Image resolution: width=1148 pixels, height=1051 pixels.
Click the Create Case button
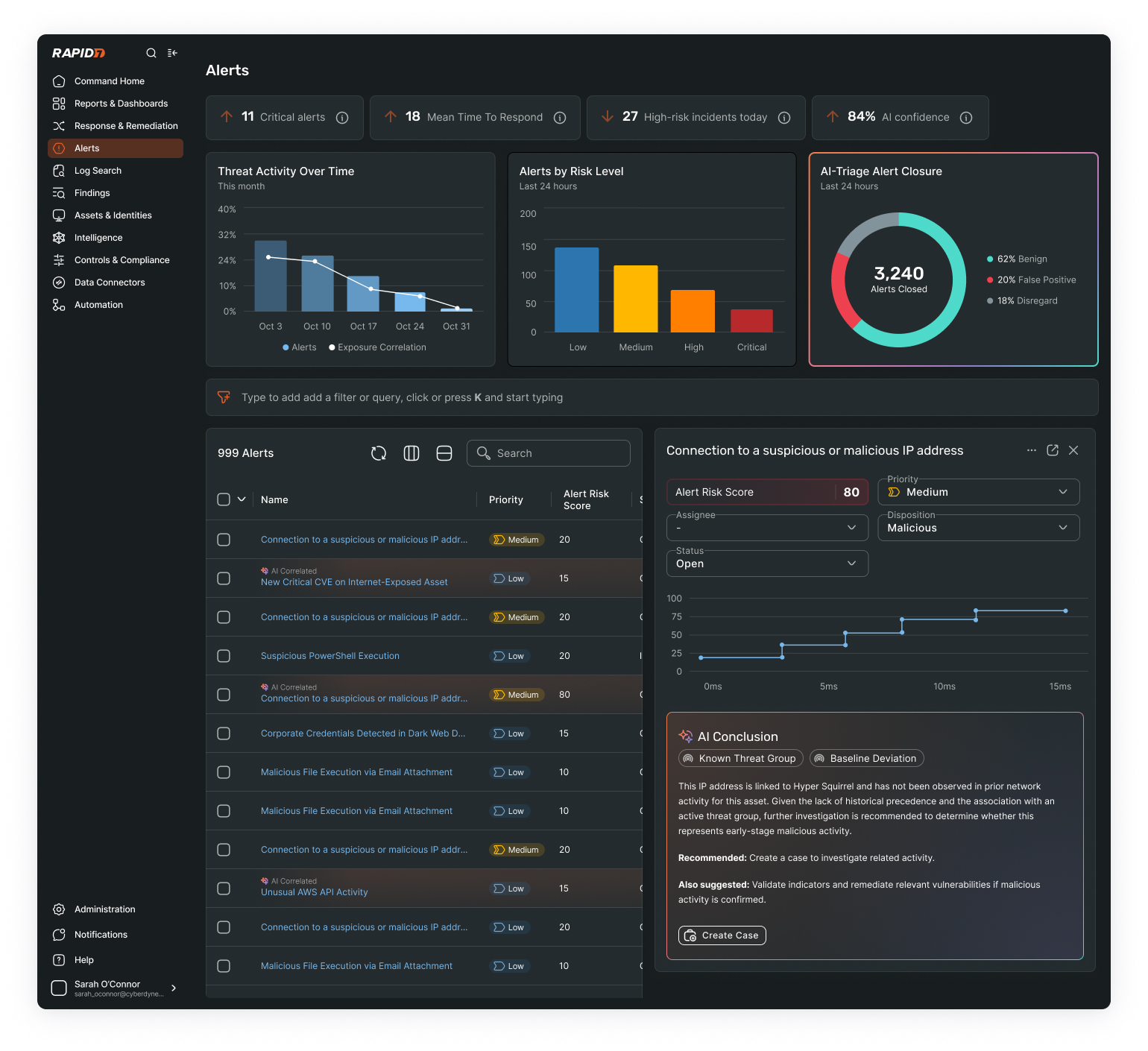[722, 935]
